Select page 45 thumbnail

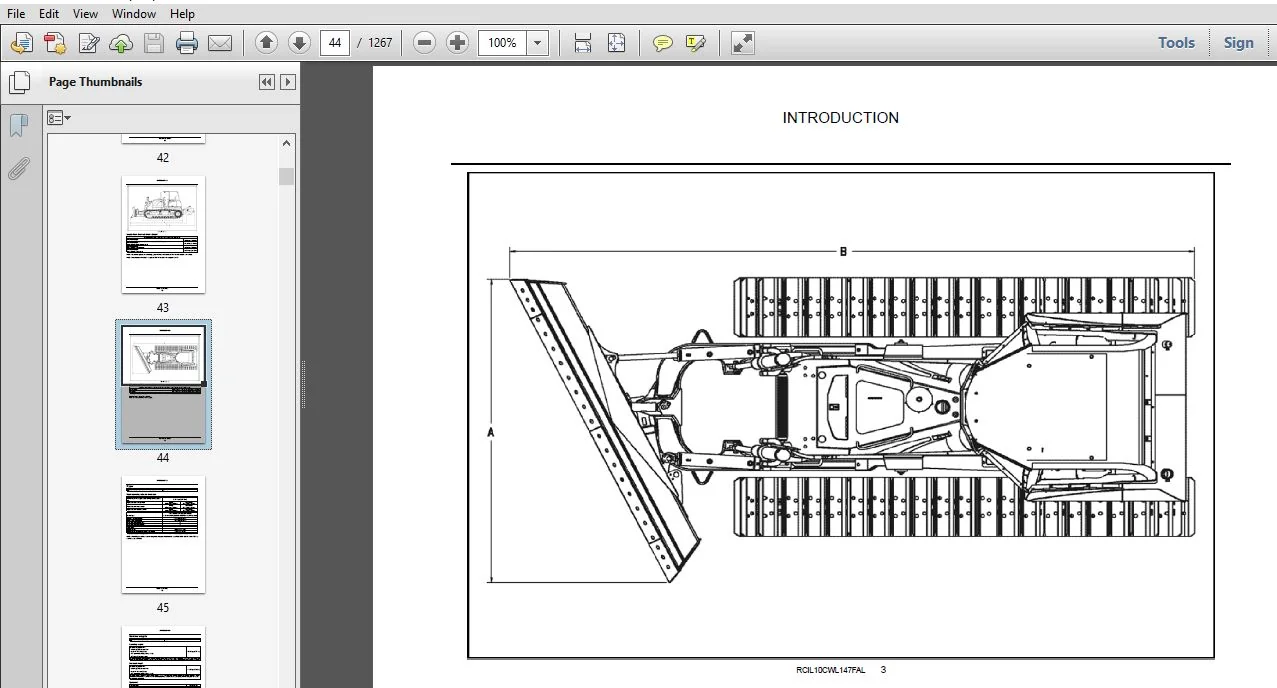(x=163, y=535)
